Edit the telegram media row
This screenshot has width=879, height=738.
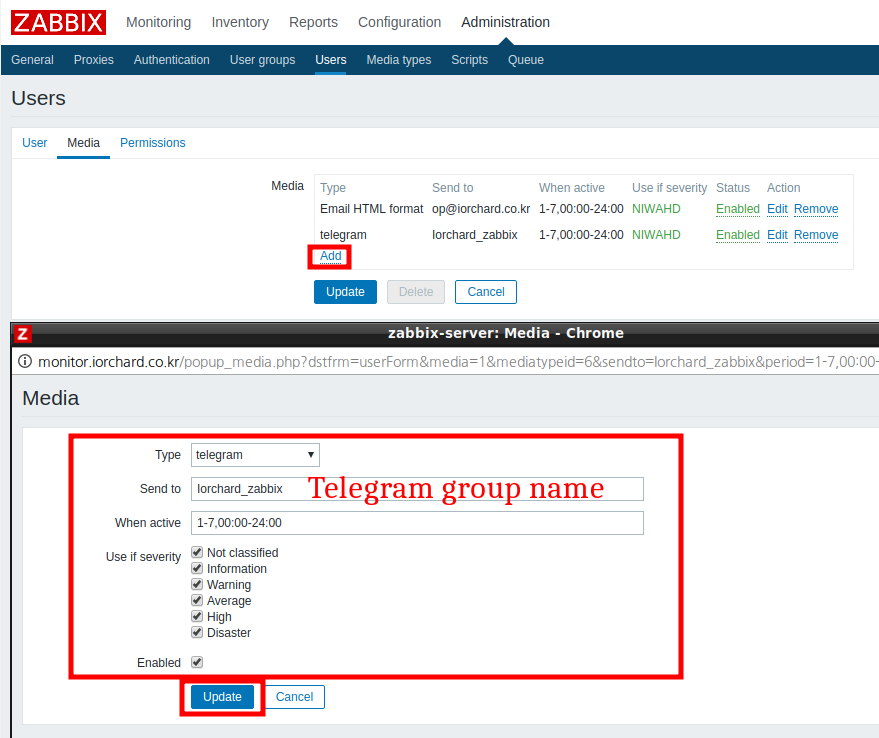[x=777, y=235]
